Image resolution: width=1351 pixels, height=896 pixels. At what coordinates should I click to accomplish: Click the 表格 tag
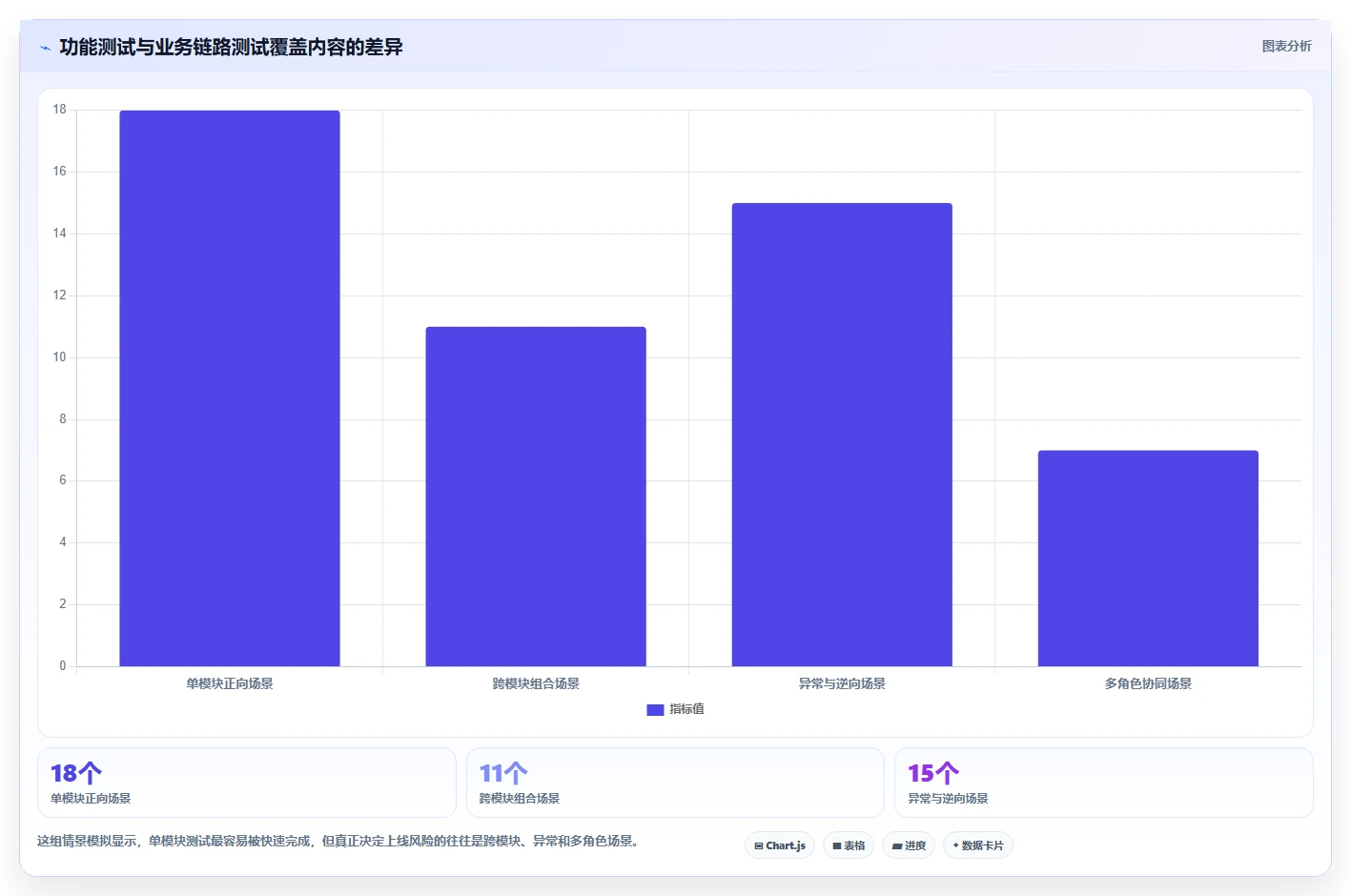pyautogui.click(x=849, y=845)
